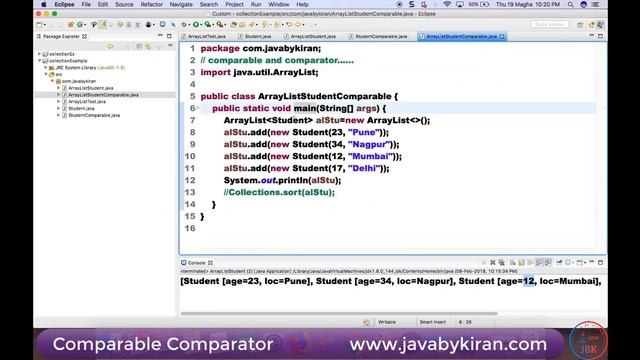This screenshot has height=360, width=640.
Task: Click Open Perspective icon near Quick Access
Action: [x=580, y=25]
